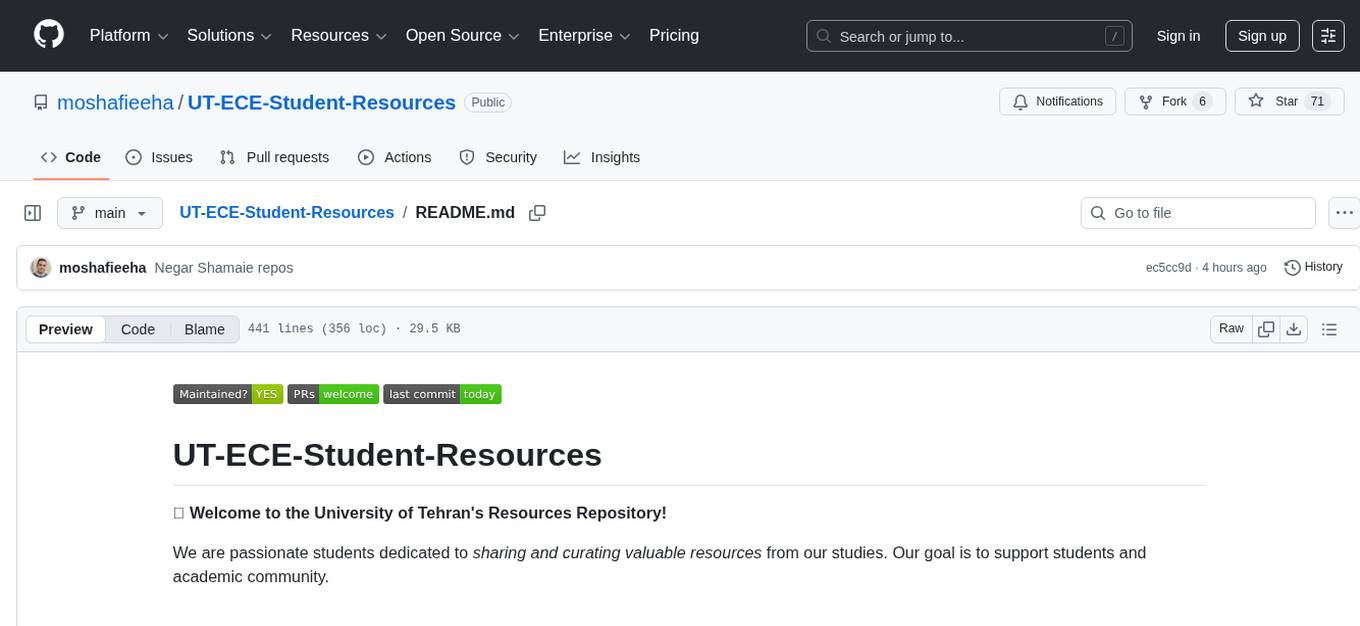Open the command palette settings icon
Screen dimensions: 1360x626
(1328, 36)
